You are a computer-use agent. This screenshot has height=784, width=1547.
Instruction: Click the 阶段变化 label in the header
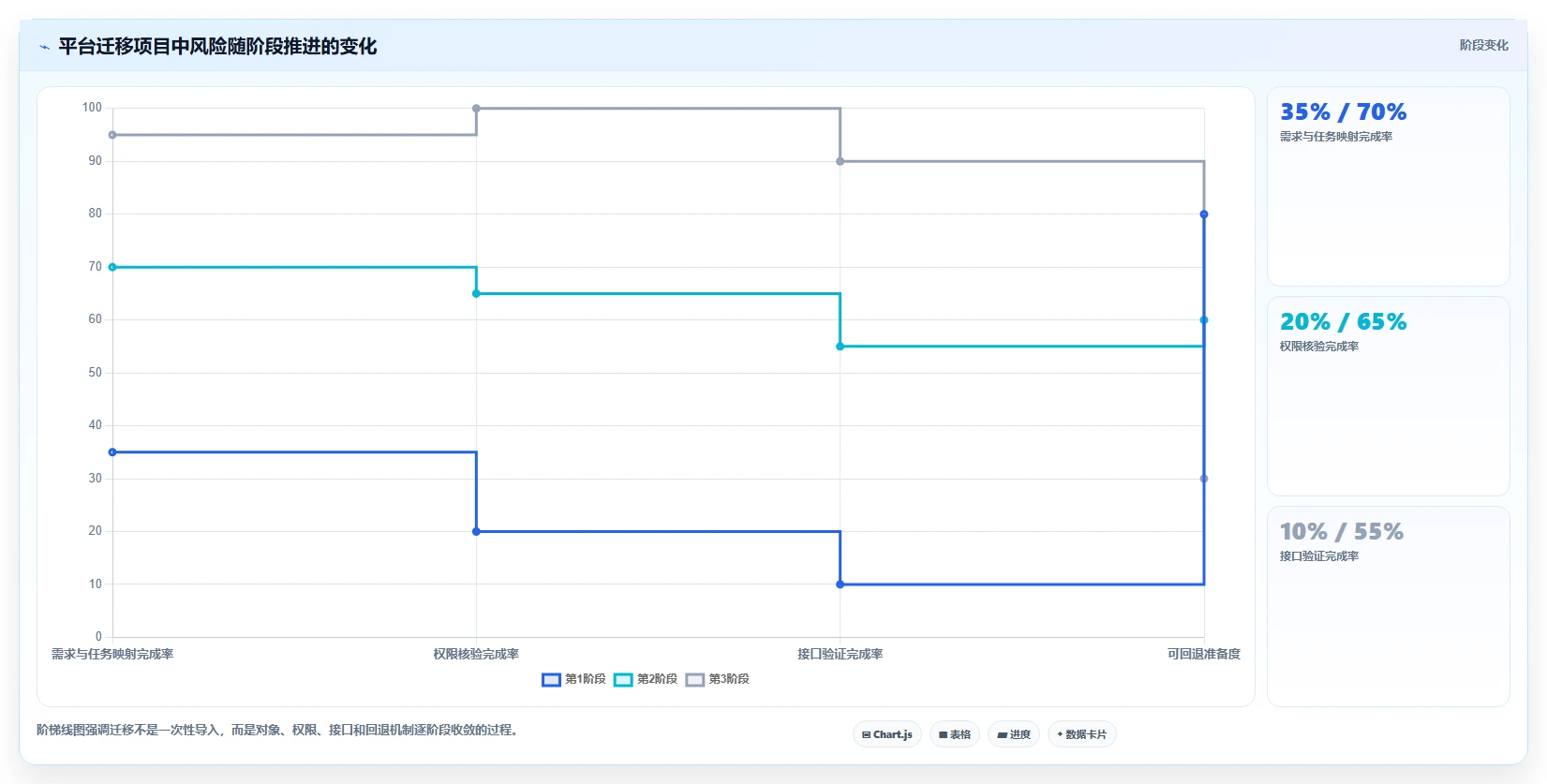point(1483,45)
